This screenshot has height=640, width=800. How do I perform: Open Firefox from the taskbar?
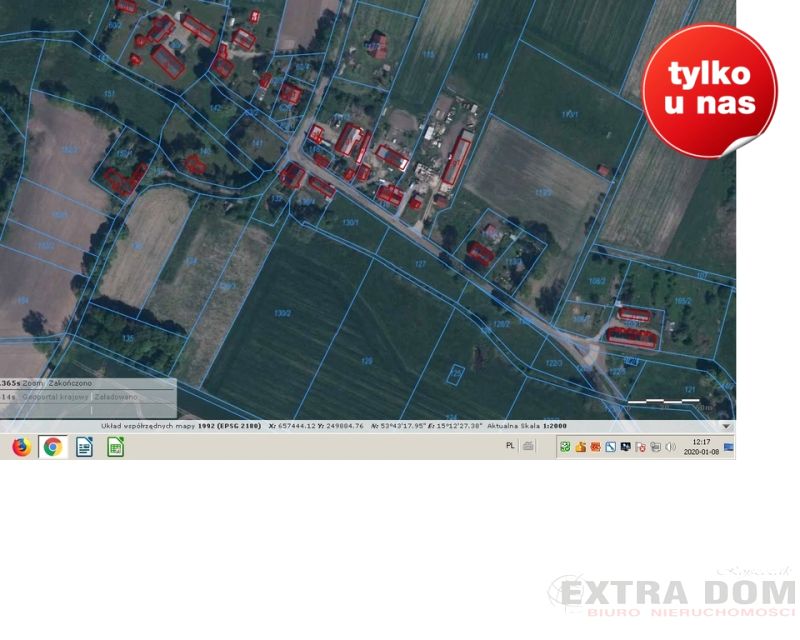coord(21,447)
